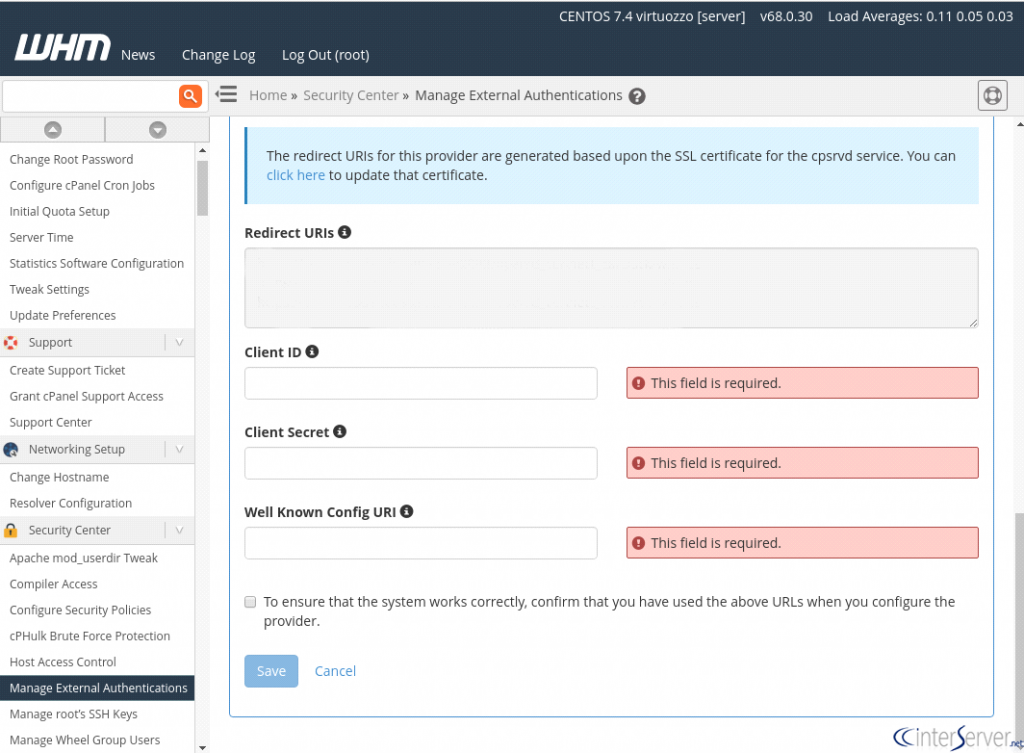Go to Security Center breadcrumb
This screenshot has height=753, width=1024.
click(351, 95)
